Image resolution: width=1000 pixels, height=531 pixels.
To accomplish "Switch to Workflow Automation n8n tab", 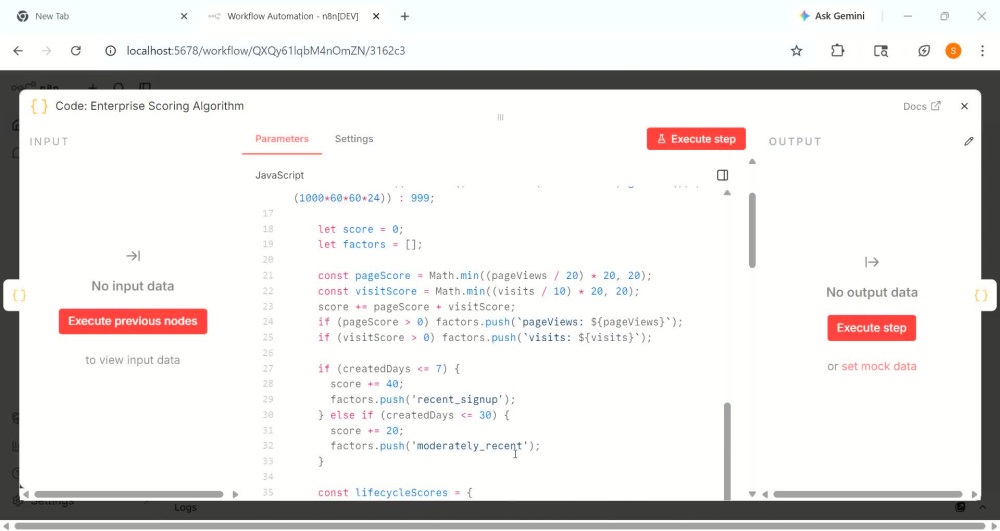I will 293,17.
